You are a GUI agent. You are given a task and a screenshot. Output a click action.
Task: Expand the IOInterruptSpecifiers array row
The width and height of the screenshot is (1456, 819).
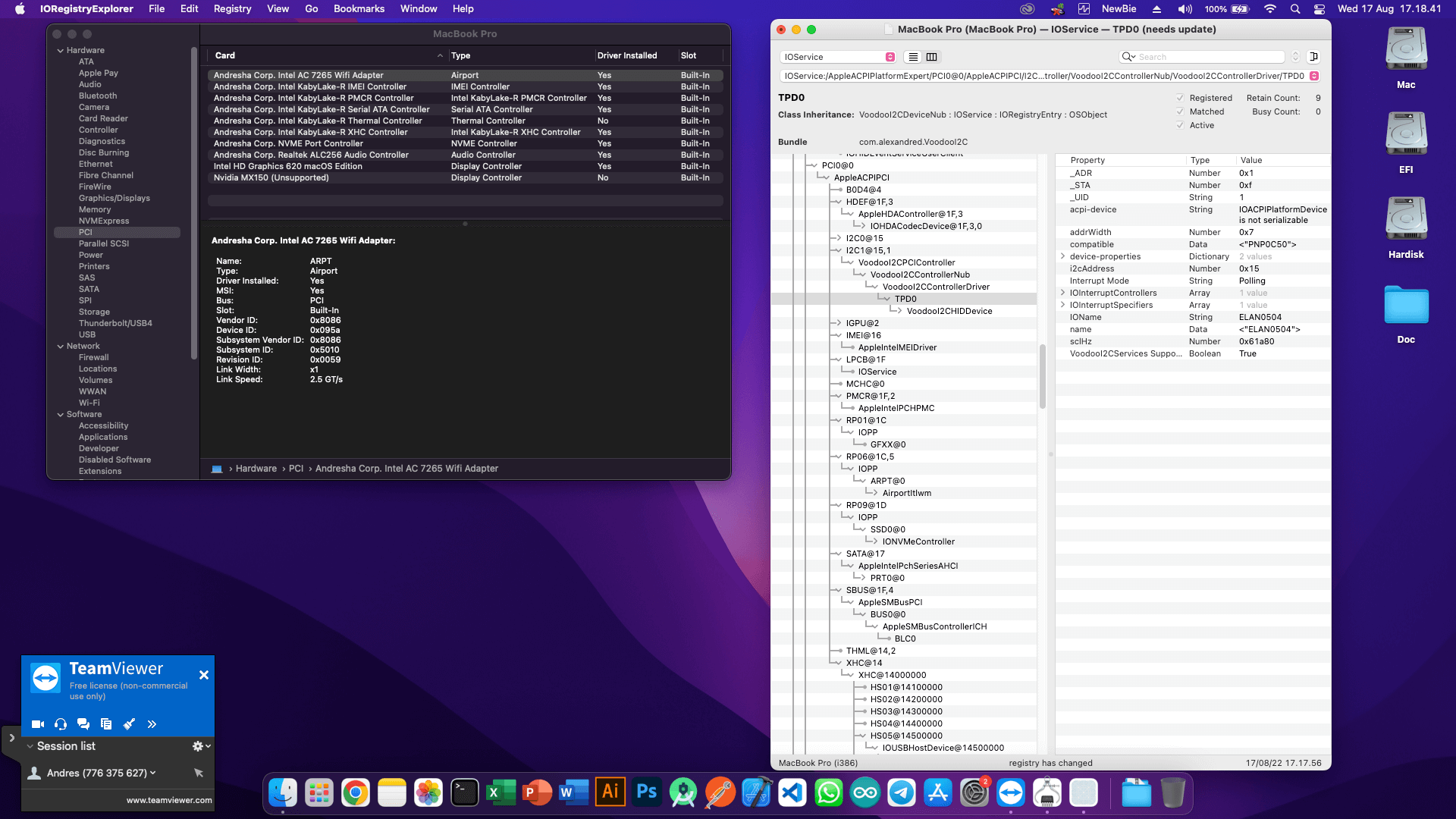[1062, 305]
